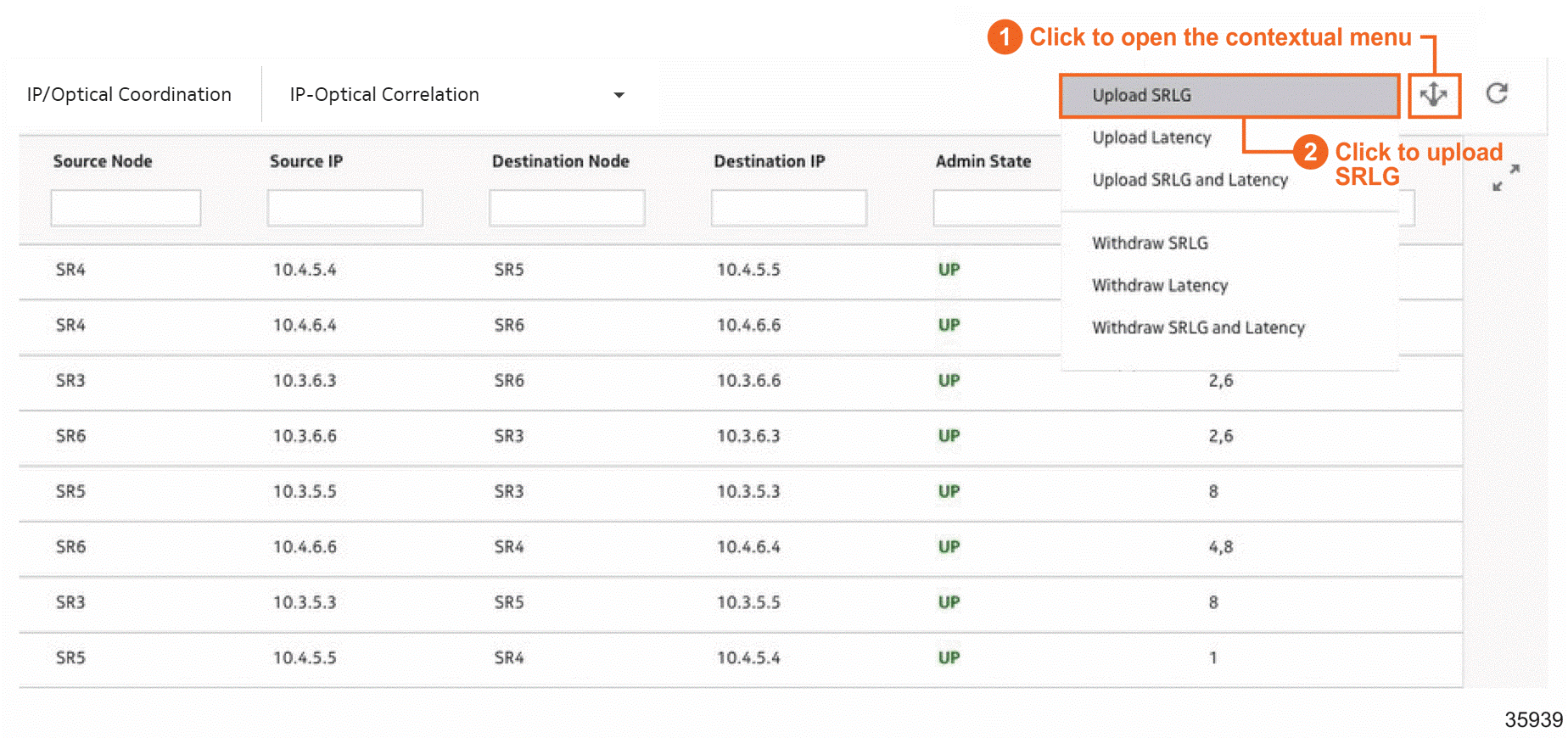Viewport: 1568px width, 738px height.
Task: Select Upload Latency from menu
Action: pyautogui.click(x=1151, y=137)
